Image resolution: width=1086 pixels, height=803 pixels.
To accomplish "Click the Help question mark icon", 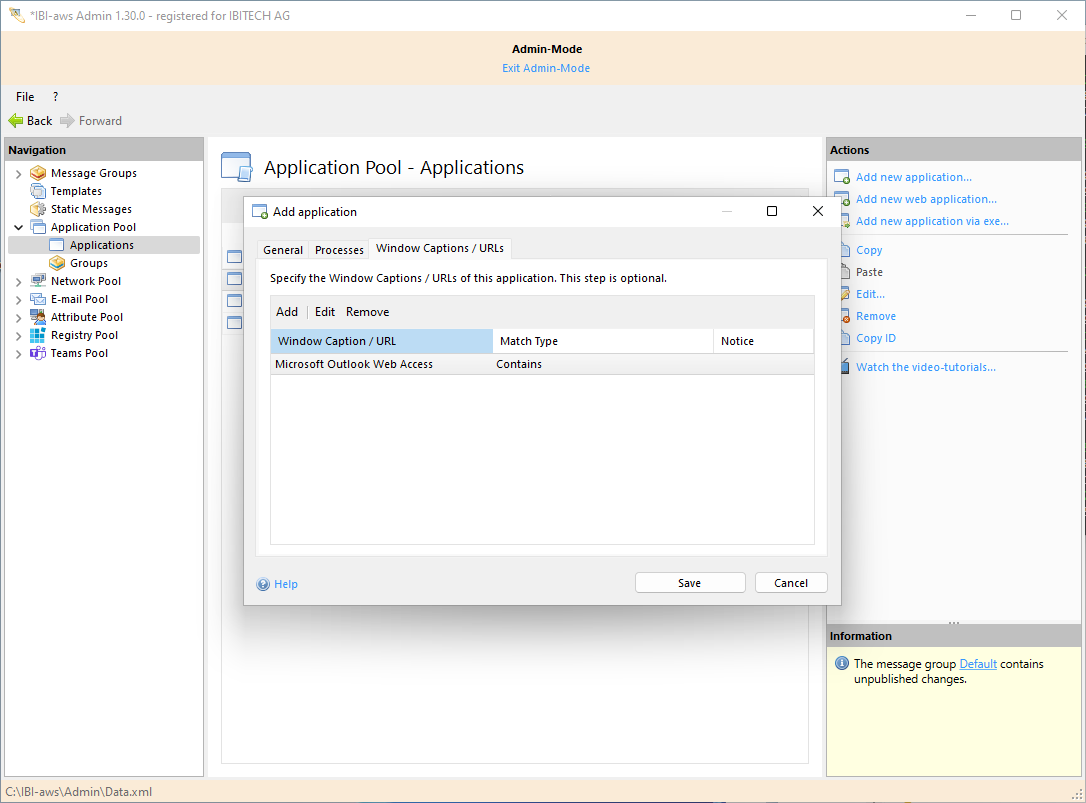I will (263, 584).
